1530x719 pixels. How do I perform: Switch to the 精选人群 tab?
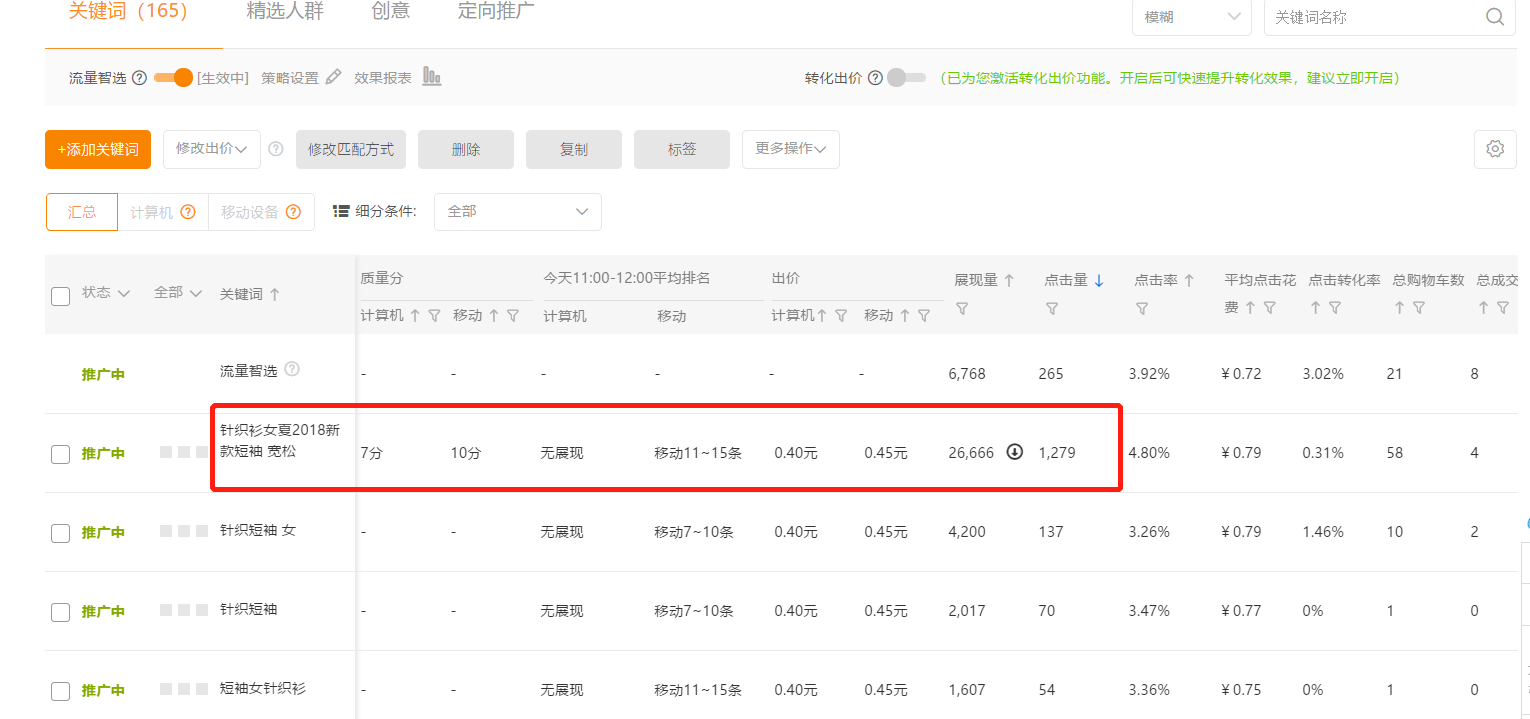(x=285, y=12)
